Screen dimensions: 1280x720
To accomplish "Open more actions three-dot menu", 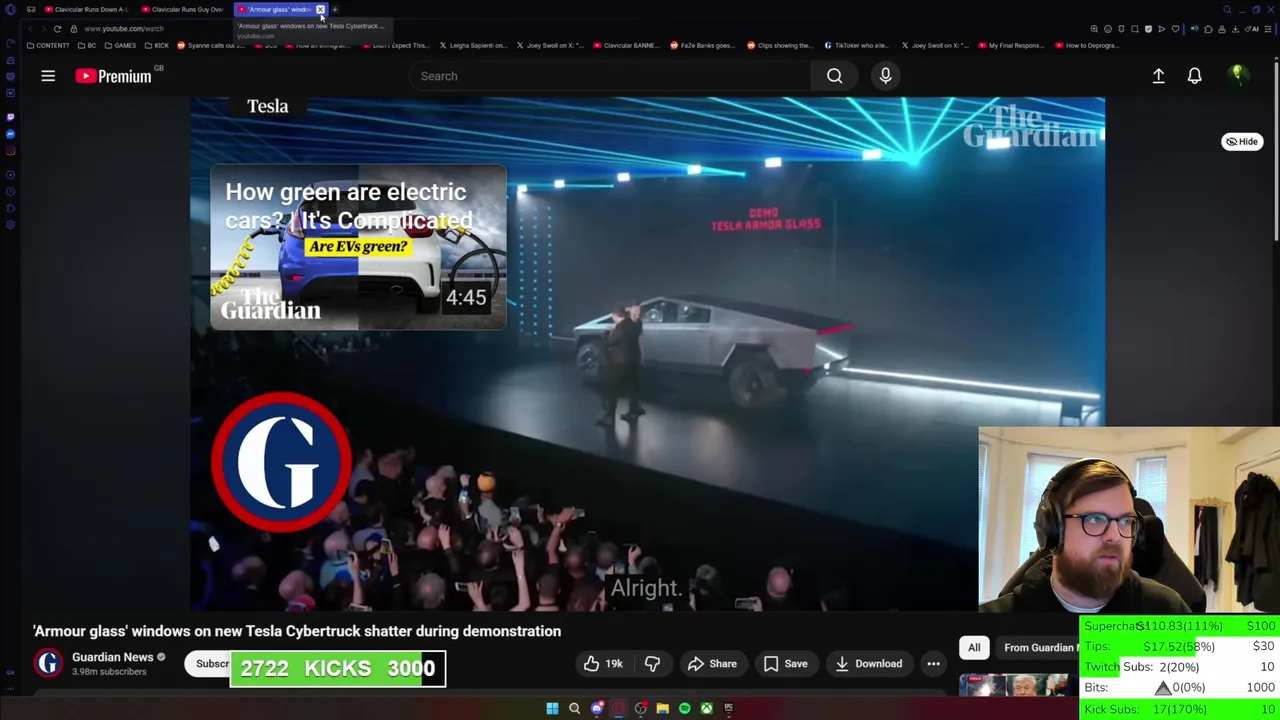I will (x=933, y=664).
